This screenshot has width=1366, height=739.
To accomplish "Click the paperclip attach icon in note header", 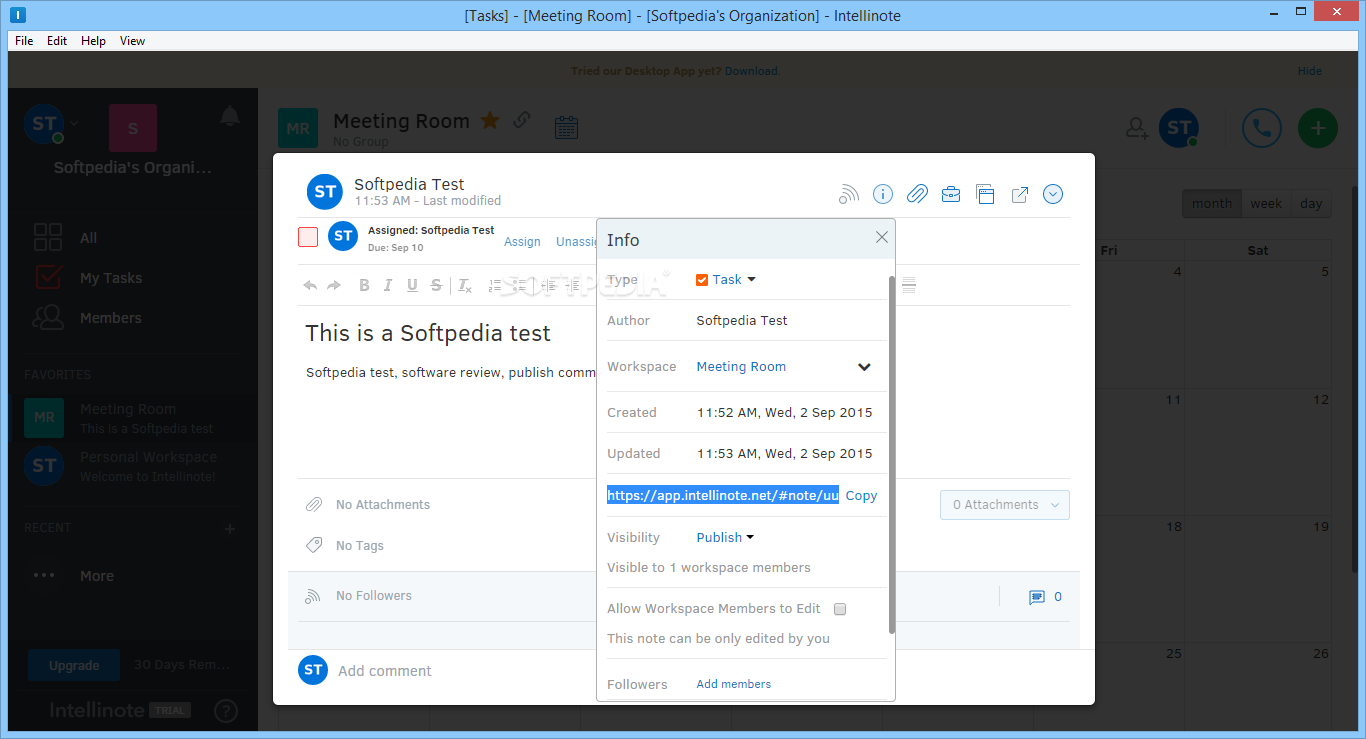I will click(917, 194).
